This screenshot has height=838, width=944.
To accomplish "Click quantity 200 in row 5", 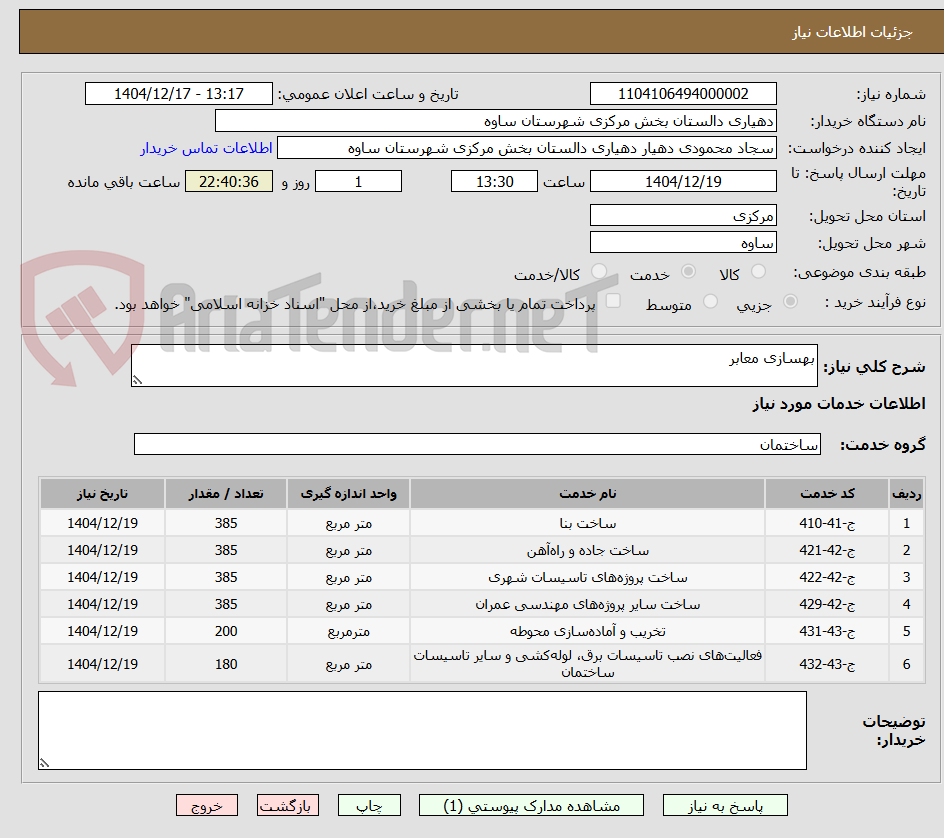I will [226, 632].
